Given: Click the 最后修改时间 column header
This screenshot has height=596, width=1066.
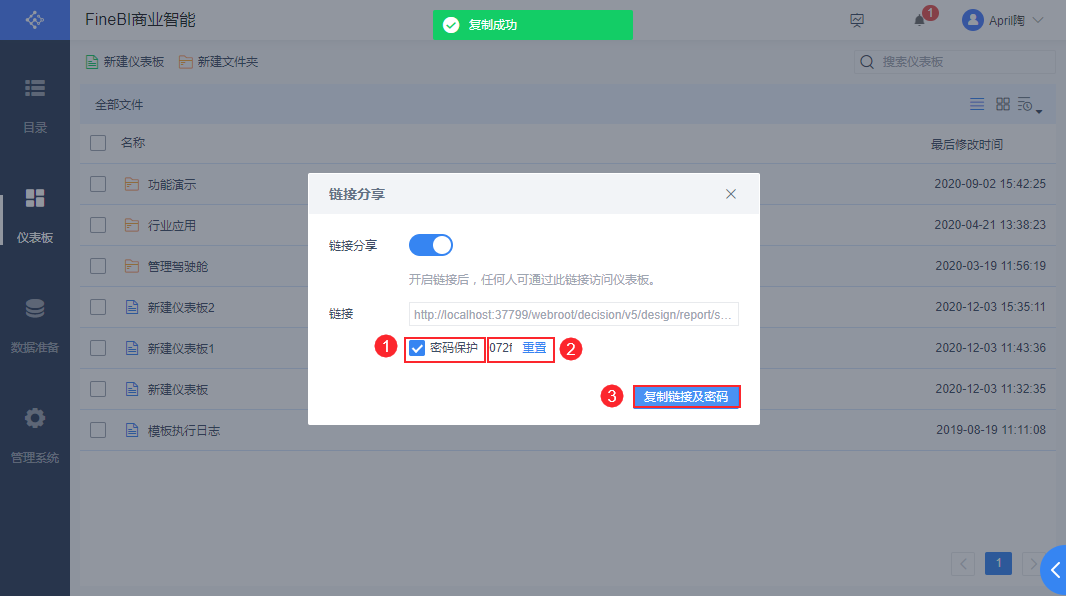Looking at the screenshot, I should click(967, 144).
